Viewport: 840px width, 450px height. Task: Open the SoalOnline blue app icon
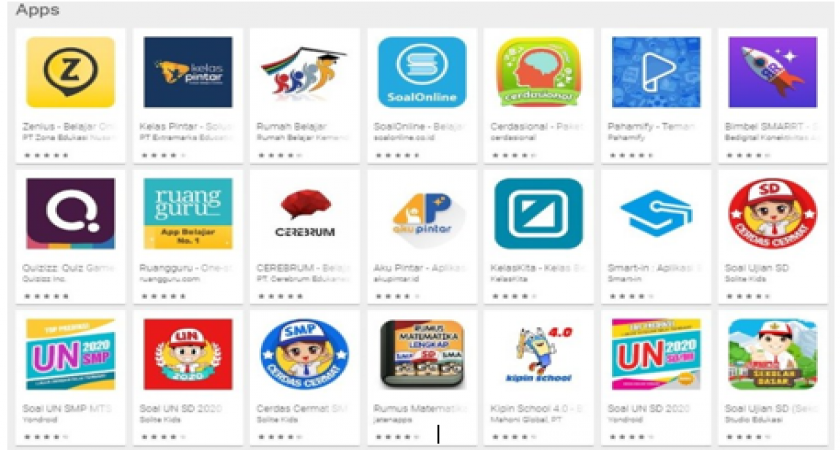point(422,72)
